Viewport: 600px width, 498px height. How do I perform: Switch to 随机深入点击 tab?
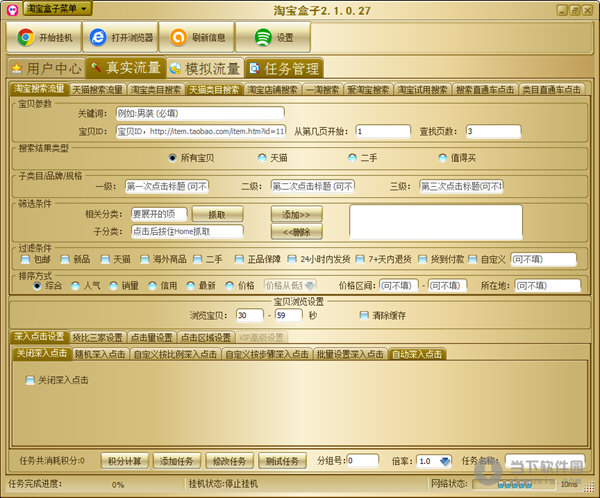pyautogui.click(x=100, y=354)
